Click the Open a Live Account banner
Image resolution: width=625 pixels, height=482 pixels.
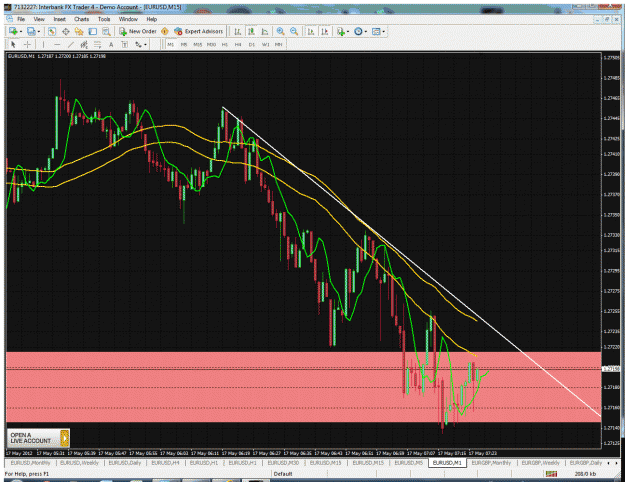[38, 438]
